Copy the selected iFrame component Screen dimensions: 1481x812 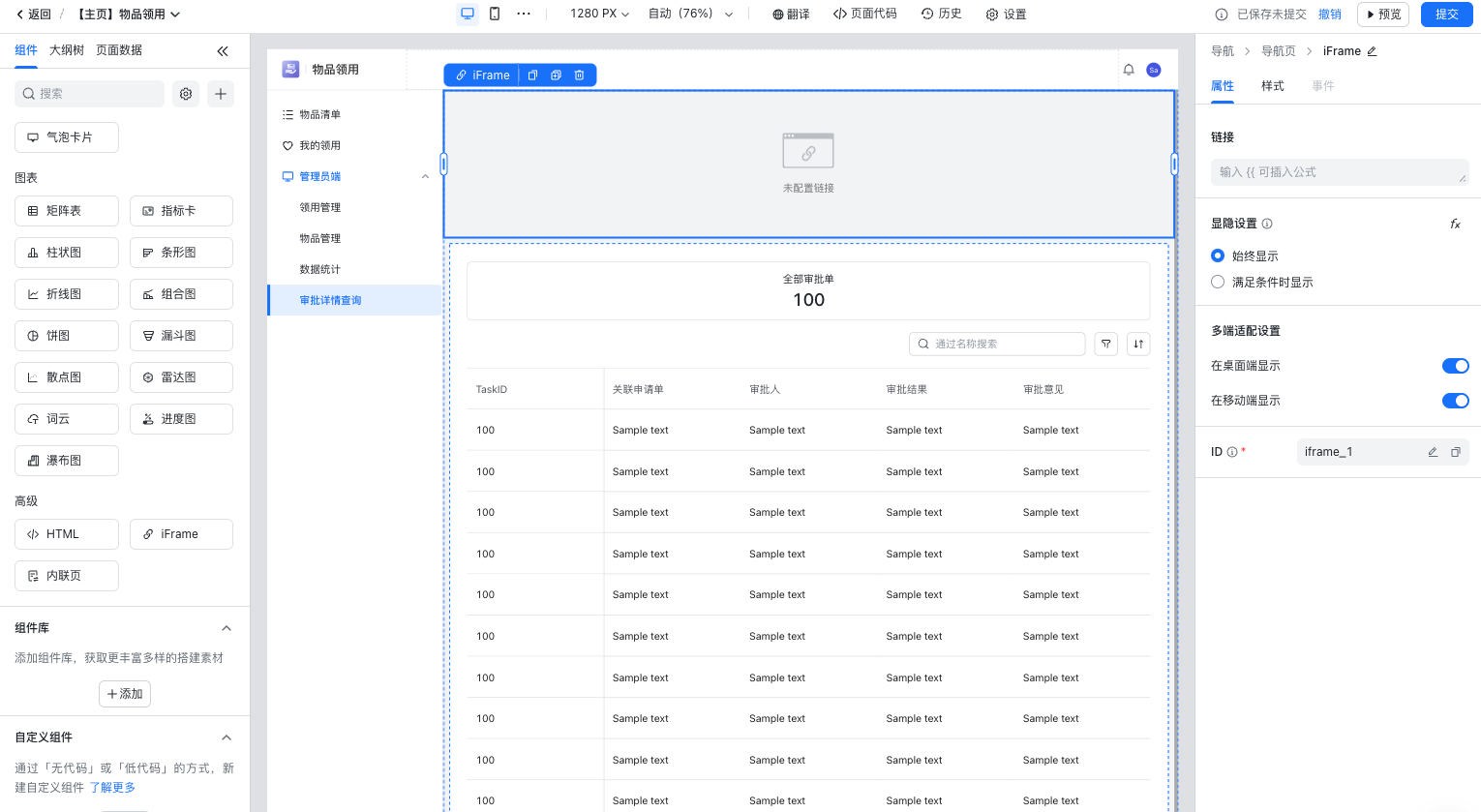[x=532, y=75]
